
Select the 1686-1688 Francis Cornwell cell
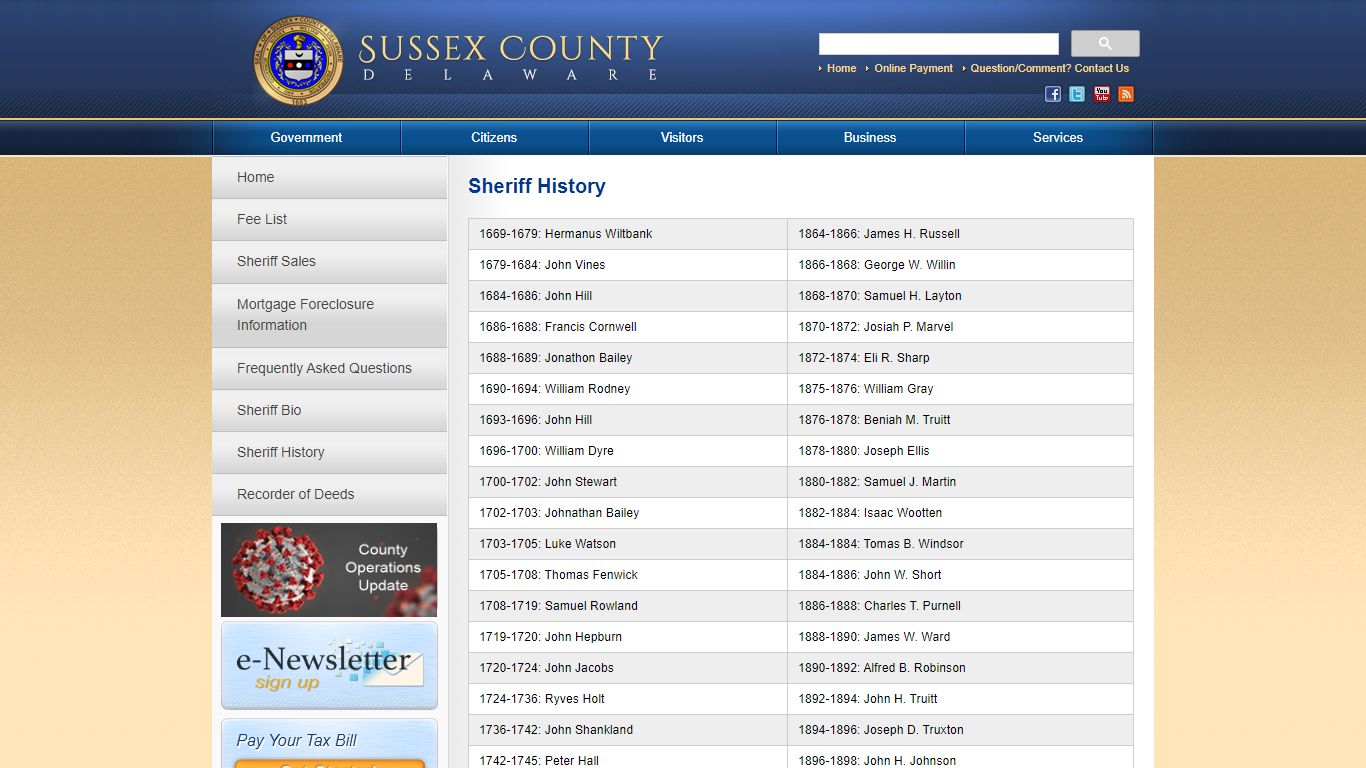(x=628, y=327)
